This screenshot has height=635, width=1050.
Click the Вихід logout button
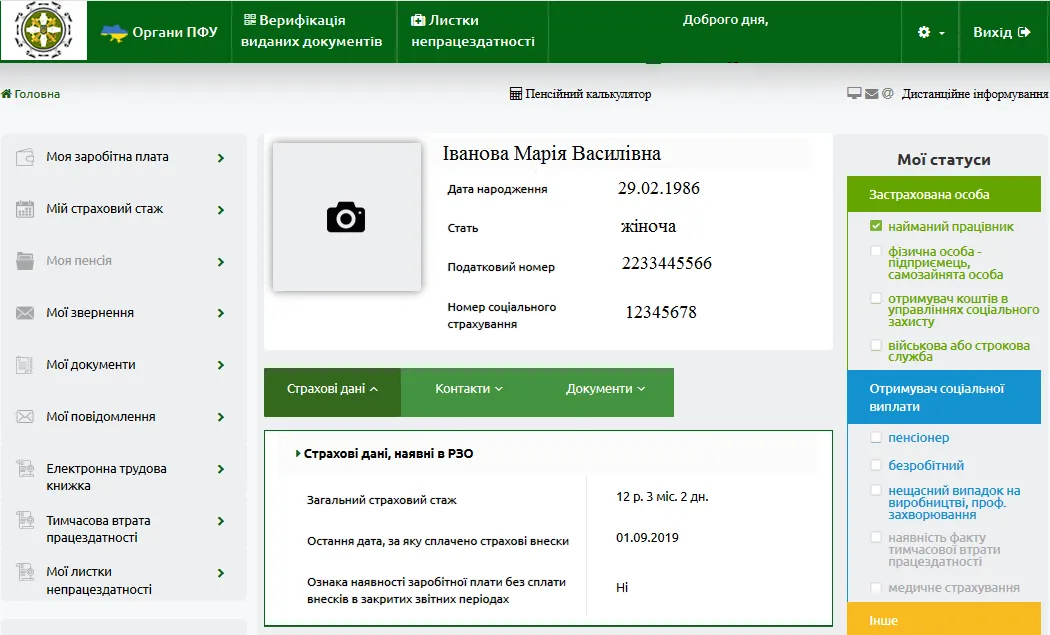pos(1002,32)
